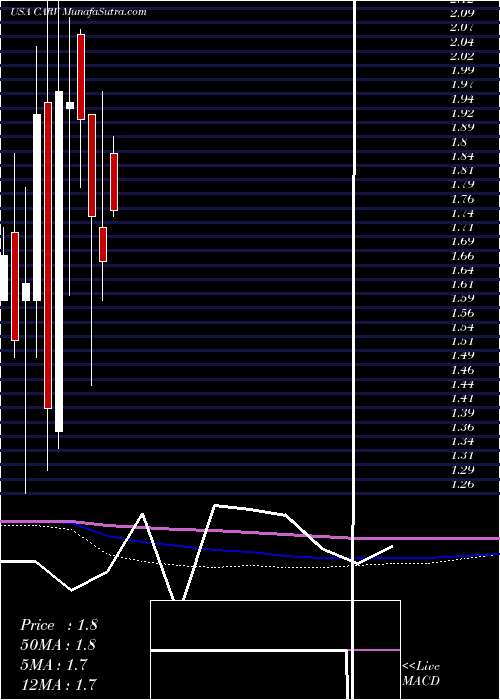Image resolution: width=500 pixels, height=700 pixels.
Task: Select the 1.56 price axis label
Action: pos(462,313)
